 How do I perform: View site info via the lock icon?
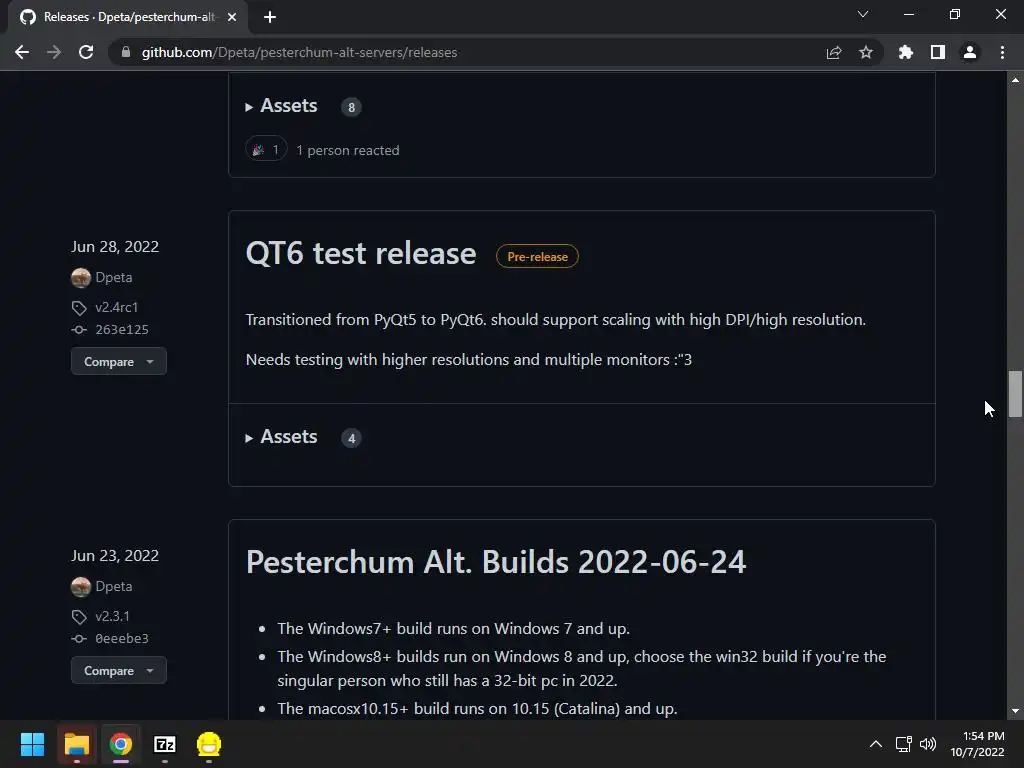tap(126, 52)
